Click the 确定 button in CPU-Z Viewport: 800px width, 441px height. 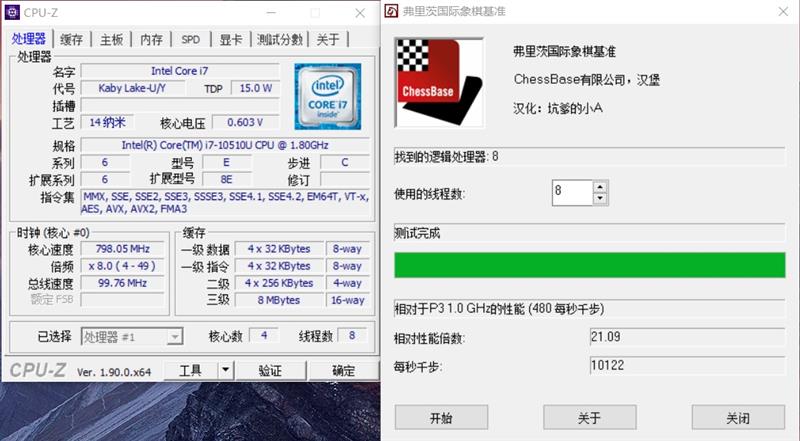pyautogui.click(x=344, y=371)
